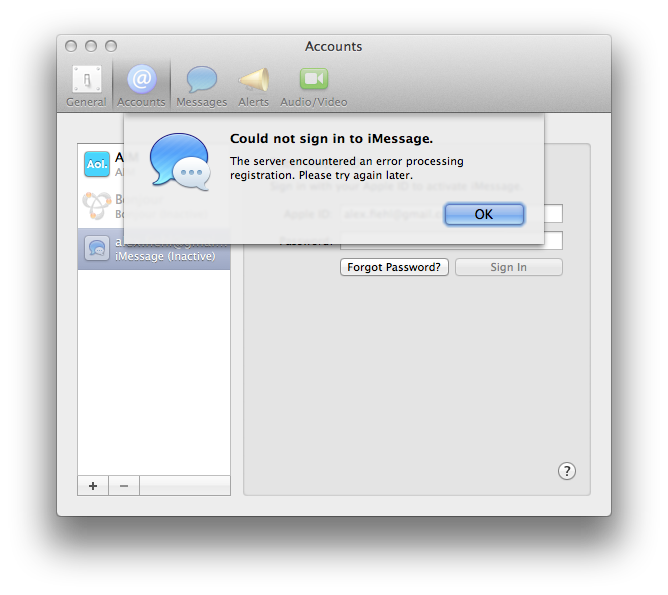
Task: Add an account with the plus button
Action: tap(93, 486)
